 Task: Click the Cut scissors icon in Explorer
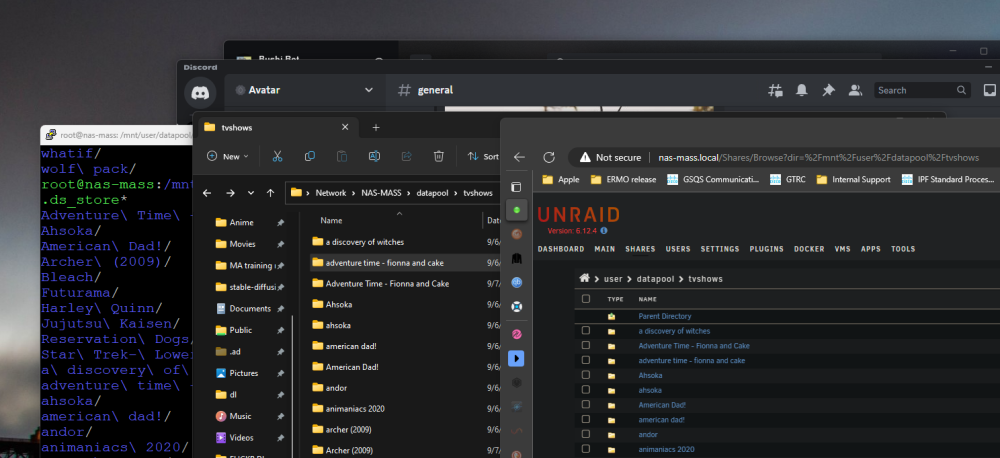pyautogui.click(x=277, y=156)
